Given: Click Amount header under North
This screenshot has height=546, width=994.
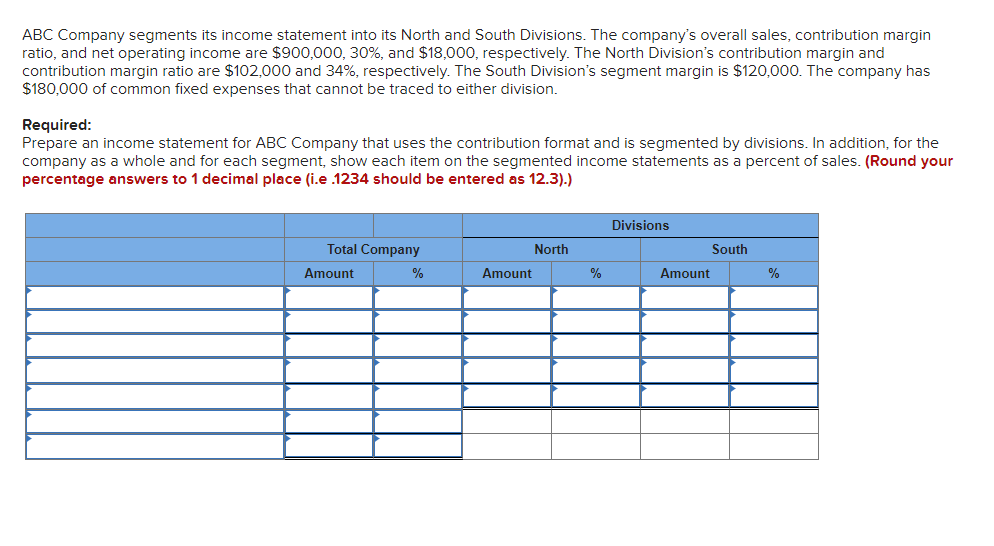Looking at the screenshot, I should click(507, 273).
